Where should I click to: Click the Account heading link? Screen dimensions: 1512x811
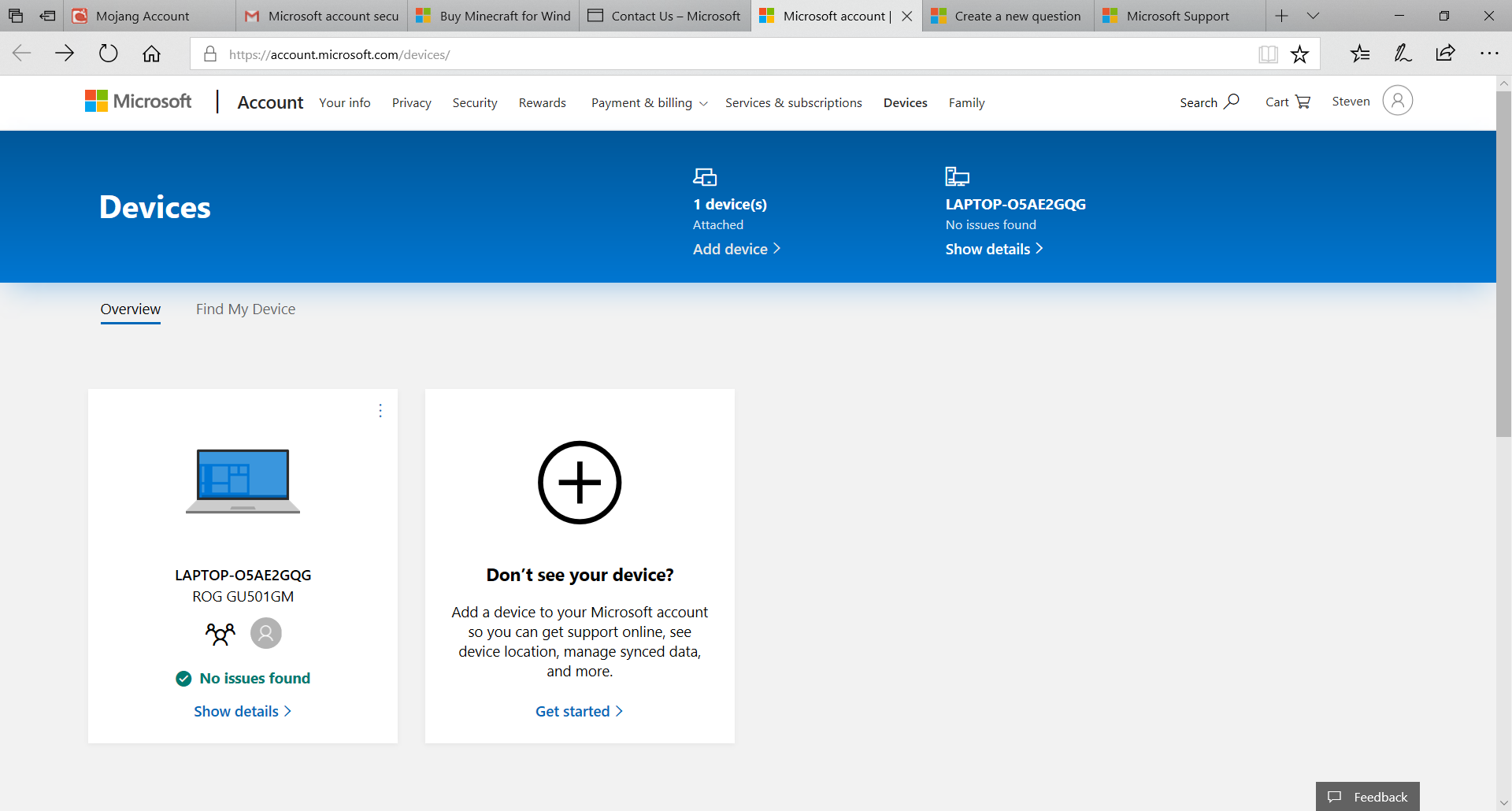point(270,102)
